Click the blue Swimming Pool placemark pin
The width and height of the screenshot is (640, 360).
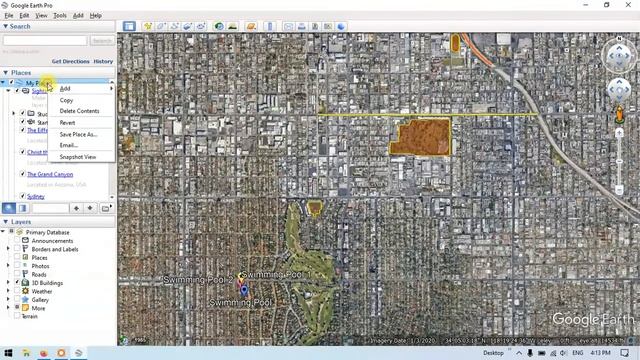pos(244,290)
